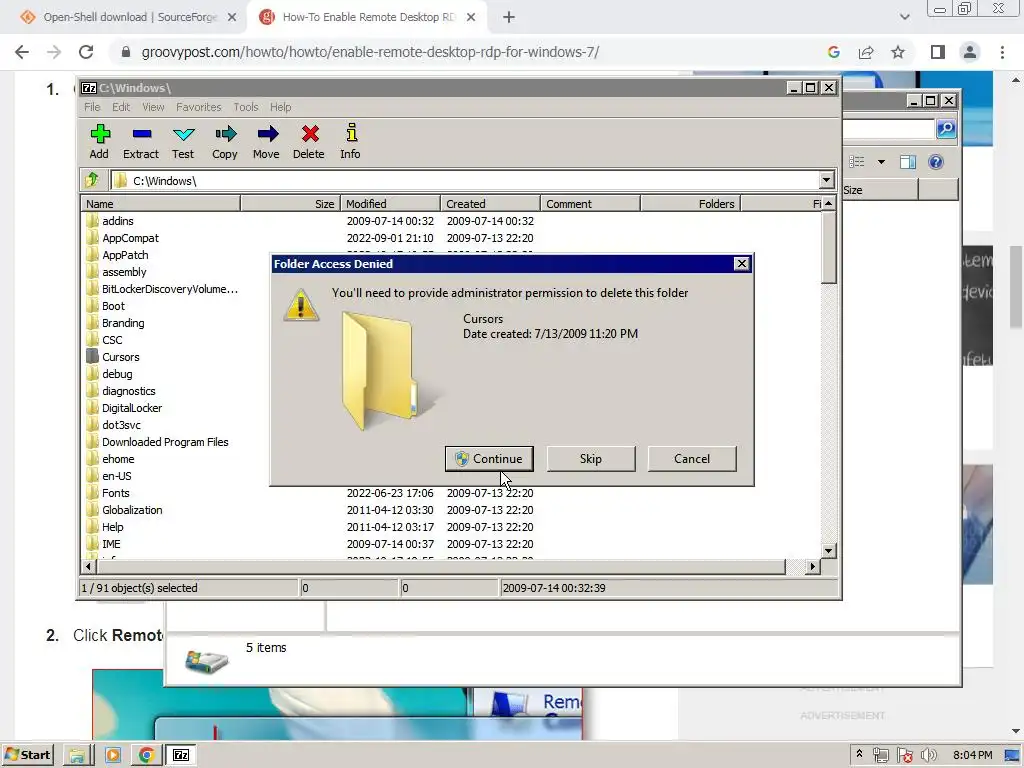Select the Cursors folder row
1024x768 pixels.
click(120, 357)
